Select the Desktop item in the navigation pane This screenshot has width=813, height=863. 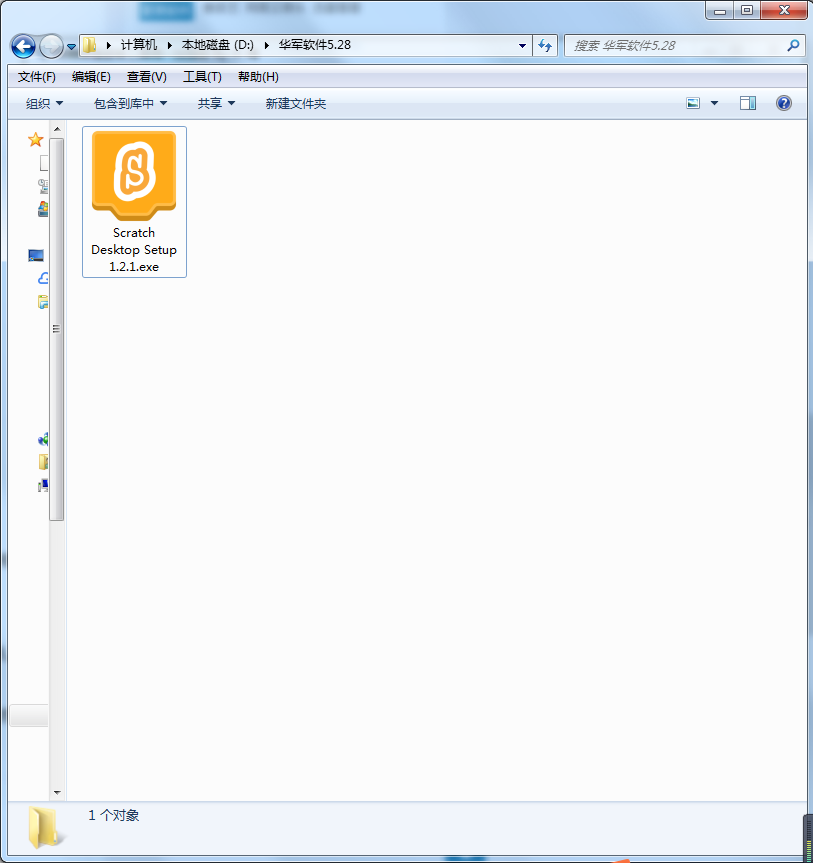tap(36, 254)
